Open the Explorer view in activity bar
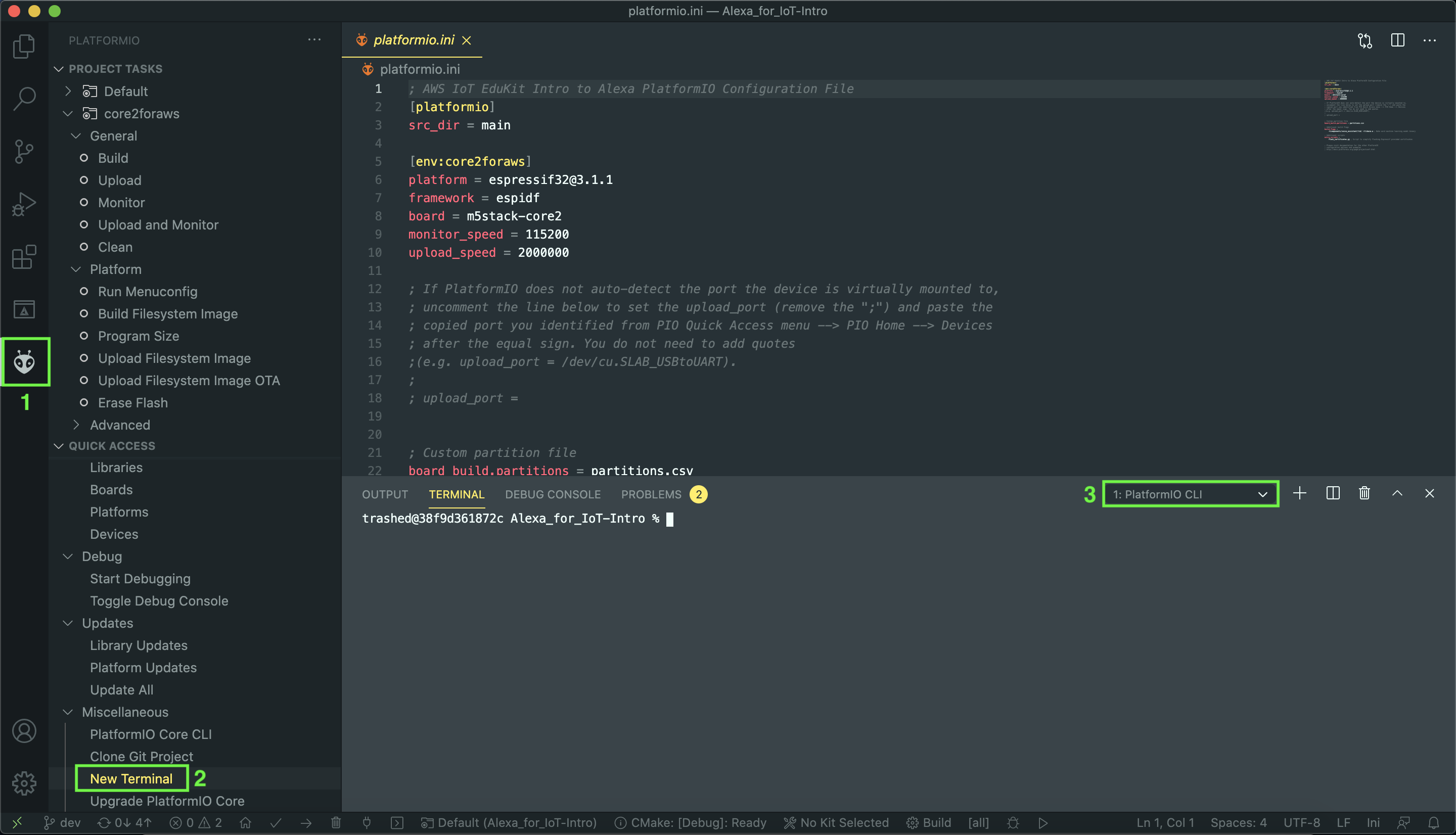 (x=24, y=46)
